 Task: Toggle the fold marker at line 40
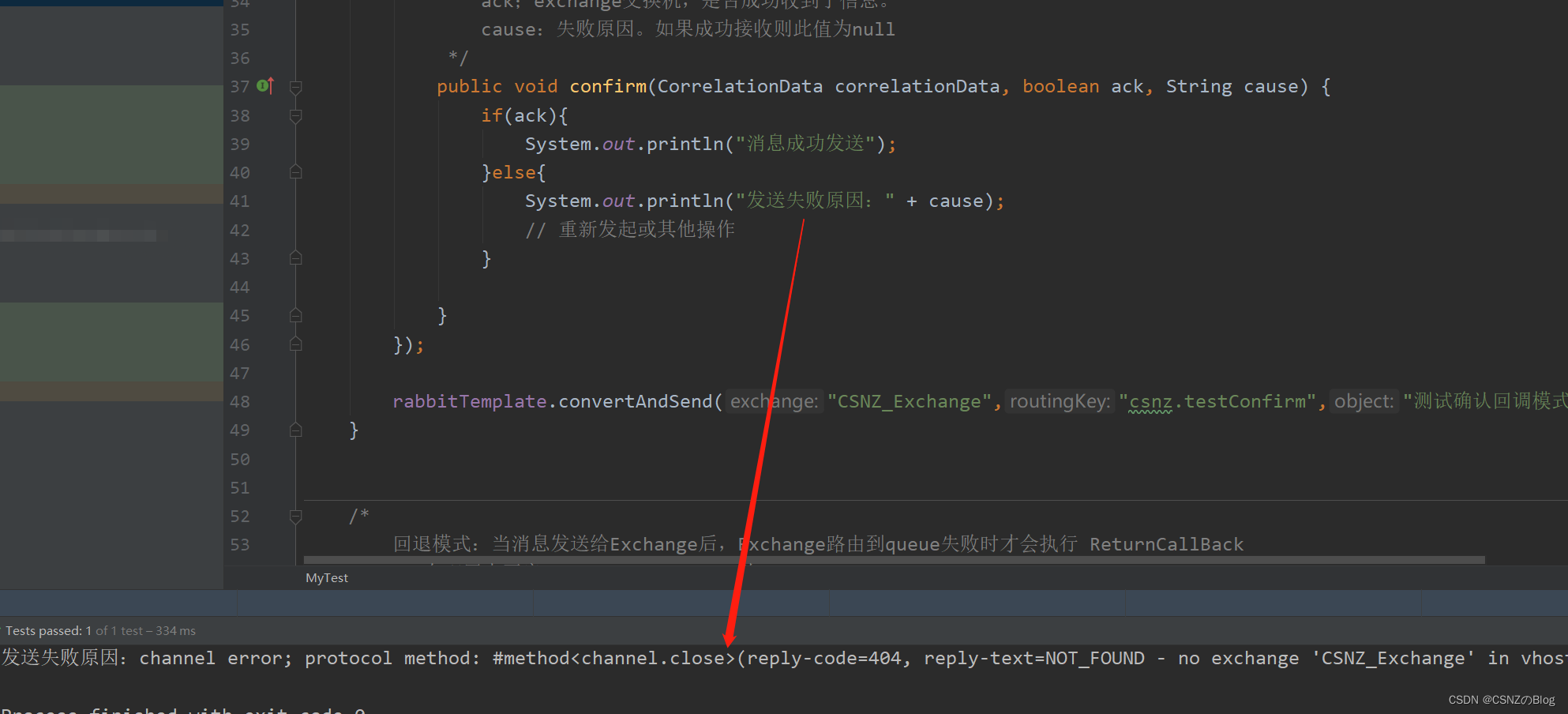coord(296,172)
